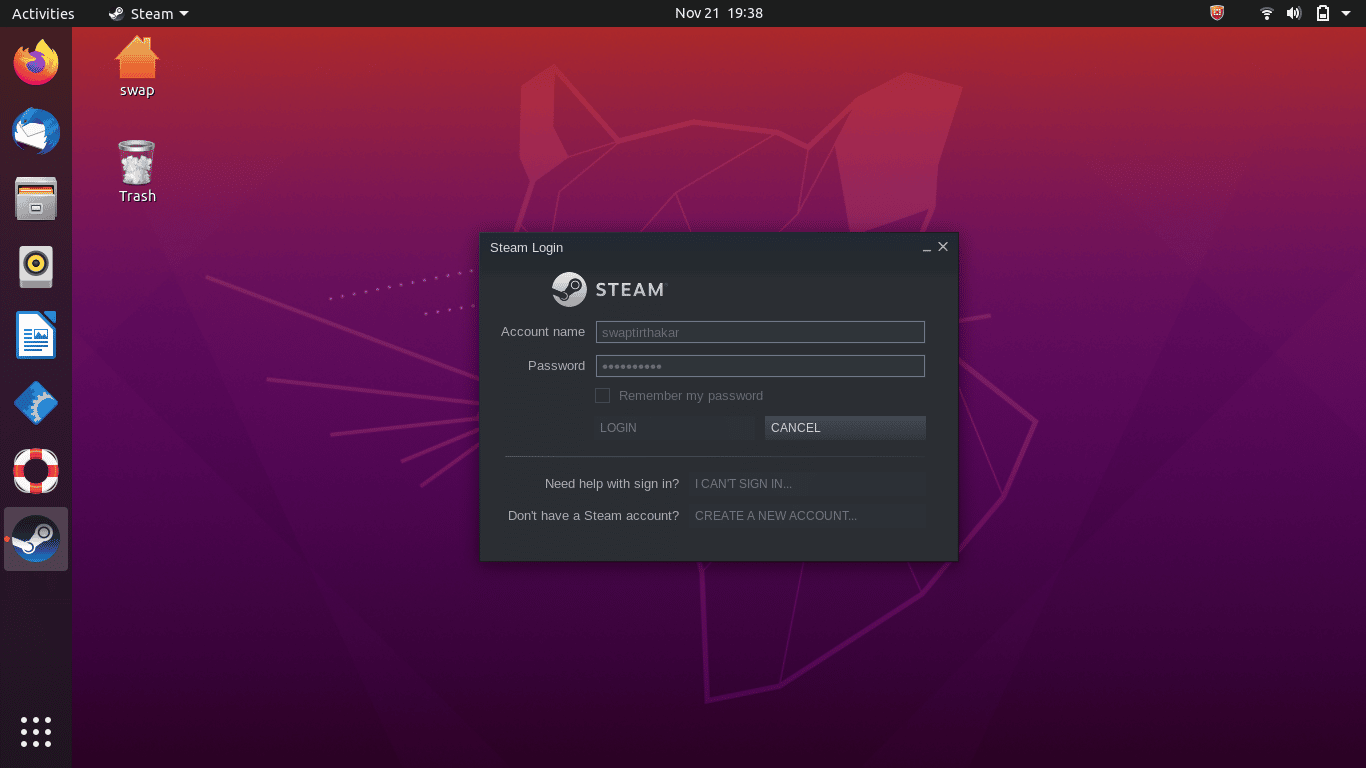The width and height of the screenshot is (1366, 768).
Task: Show Applications grid button
Action: [x=36, y=731]
